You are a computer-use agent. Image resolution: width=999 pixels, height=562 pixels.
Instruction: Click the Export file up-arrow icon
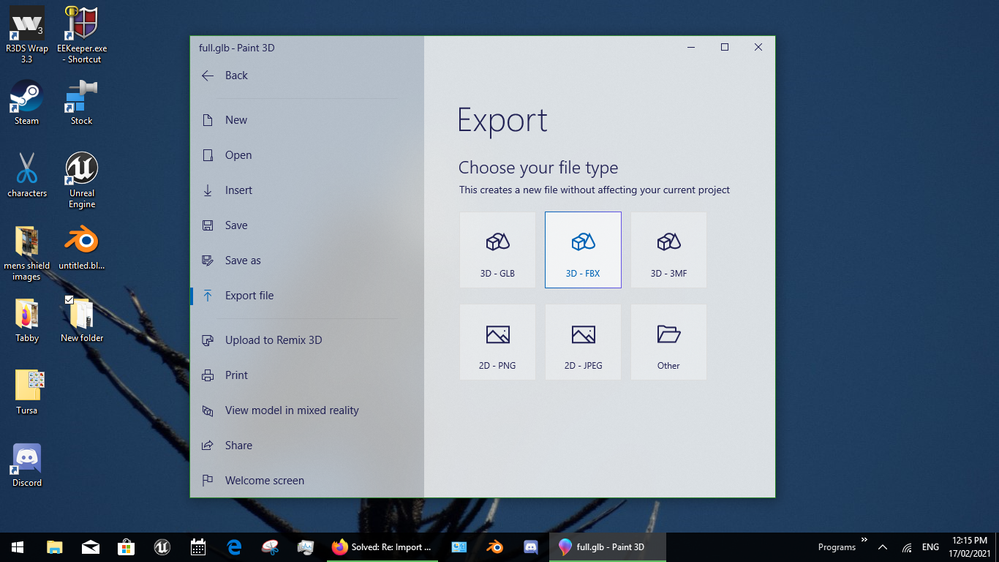pos(208,295)
